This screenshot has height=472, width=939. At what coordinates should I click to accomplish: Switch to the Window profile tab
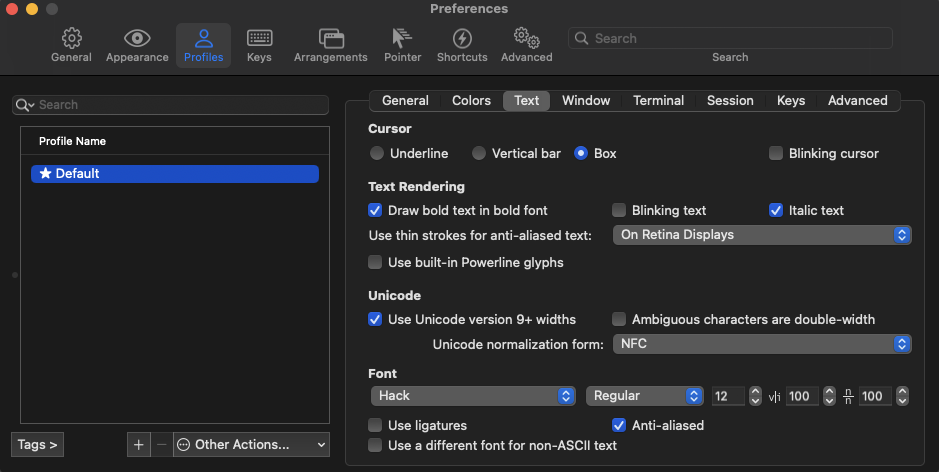[586, 101]
